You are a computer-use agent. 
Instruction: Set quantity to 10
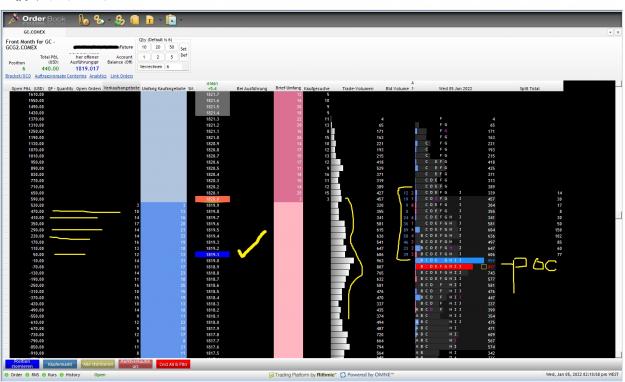click(x=144, y=47)
